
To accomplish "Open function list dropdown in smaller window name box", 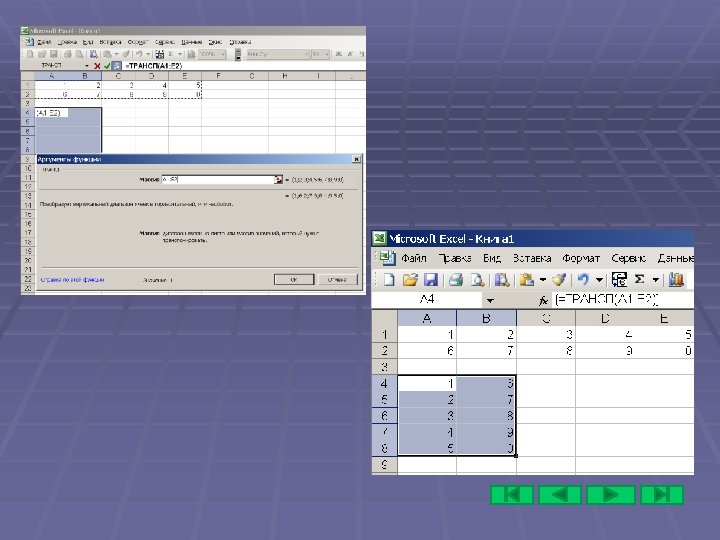I will coord(87,66).
